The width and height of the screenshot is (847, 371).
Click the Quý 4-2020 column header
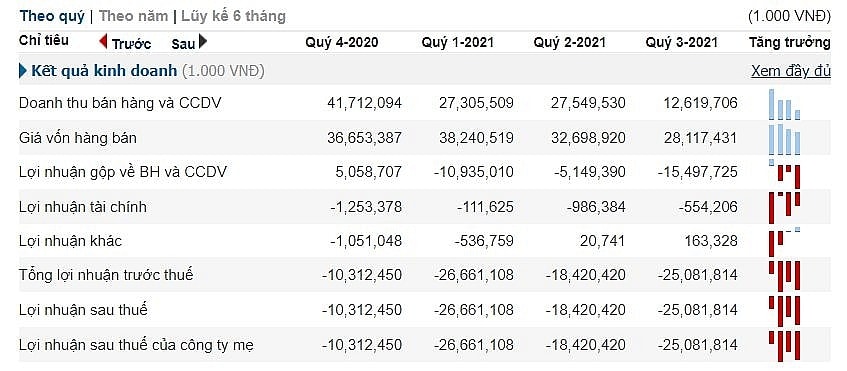[342, 42]
